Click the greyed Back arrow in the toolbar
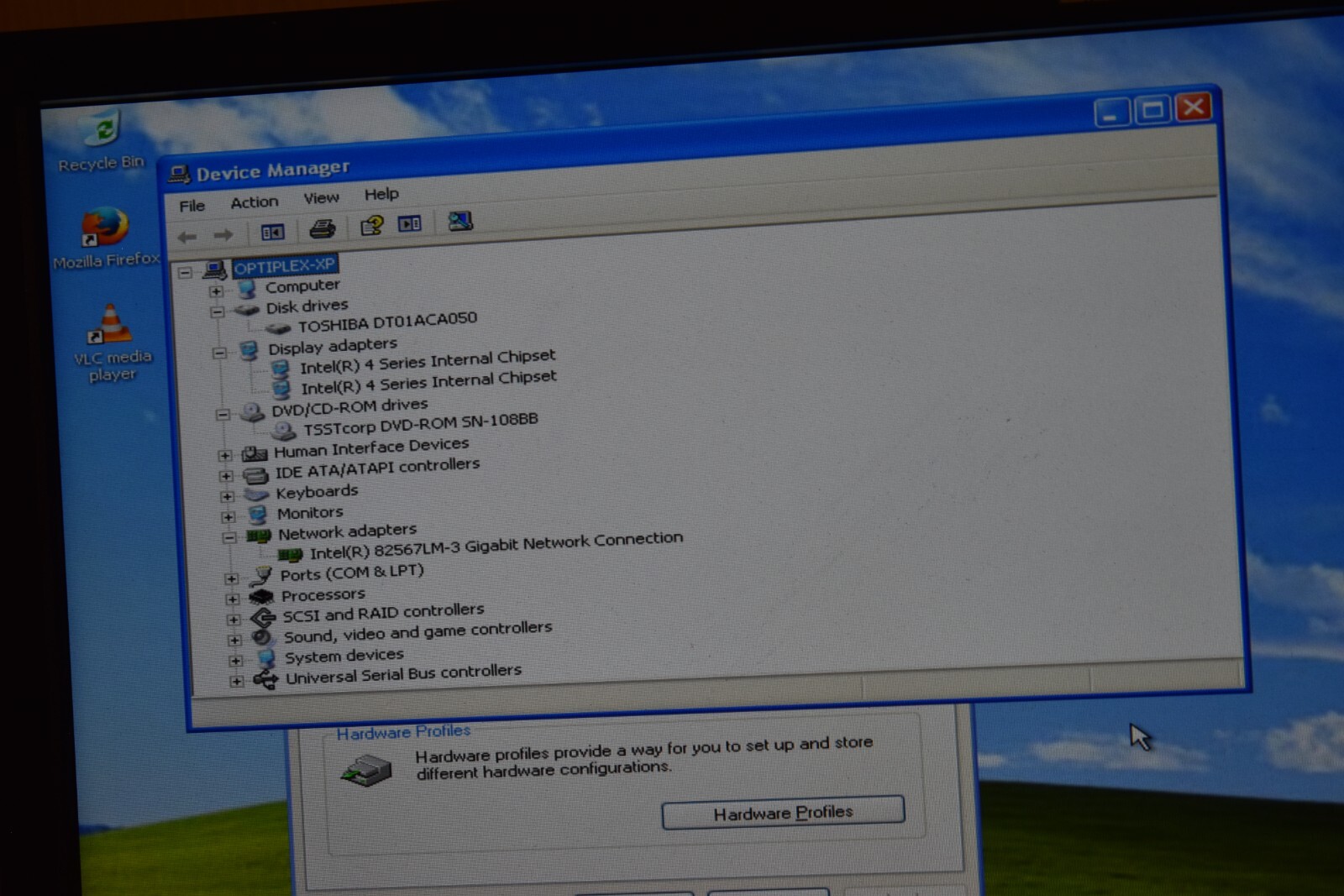Viewport: 1344px width, 896px height. pyautogui.click(x=187, y=237)
